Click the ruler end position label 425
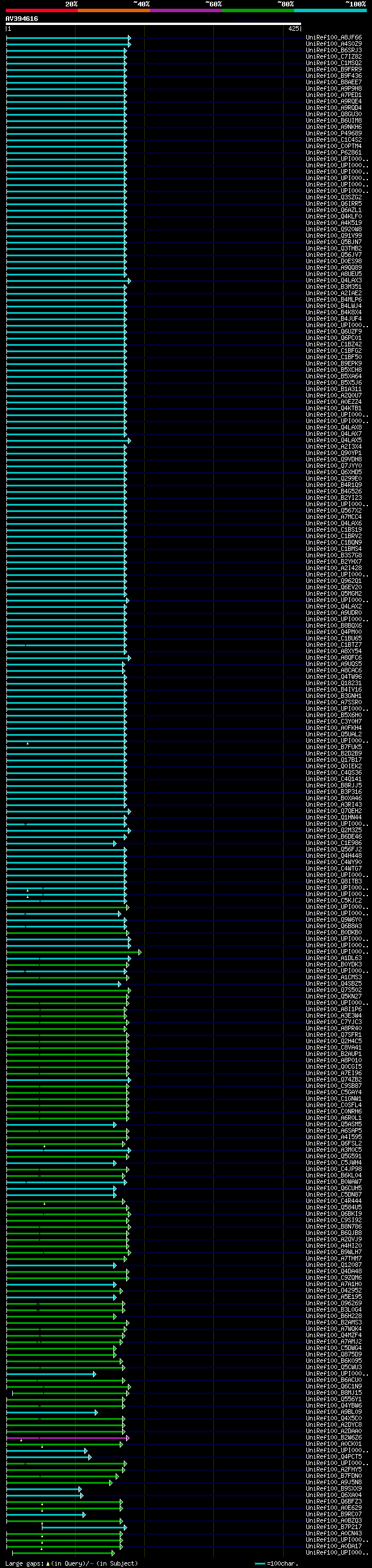 click(x=294, y=28)
